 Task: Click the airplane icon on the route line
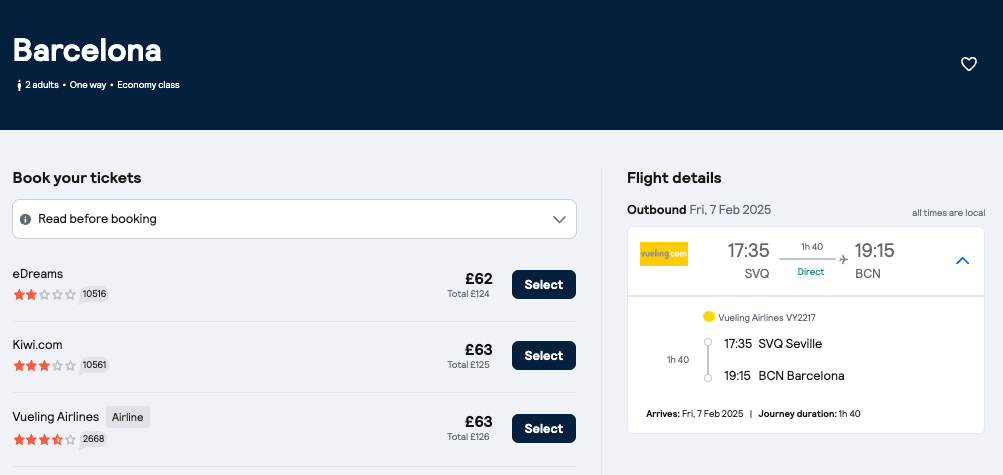[x=843, y=259]
